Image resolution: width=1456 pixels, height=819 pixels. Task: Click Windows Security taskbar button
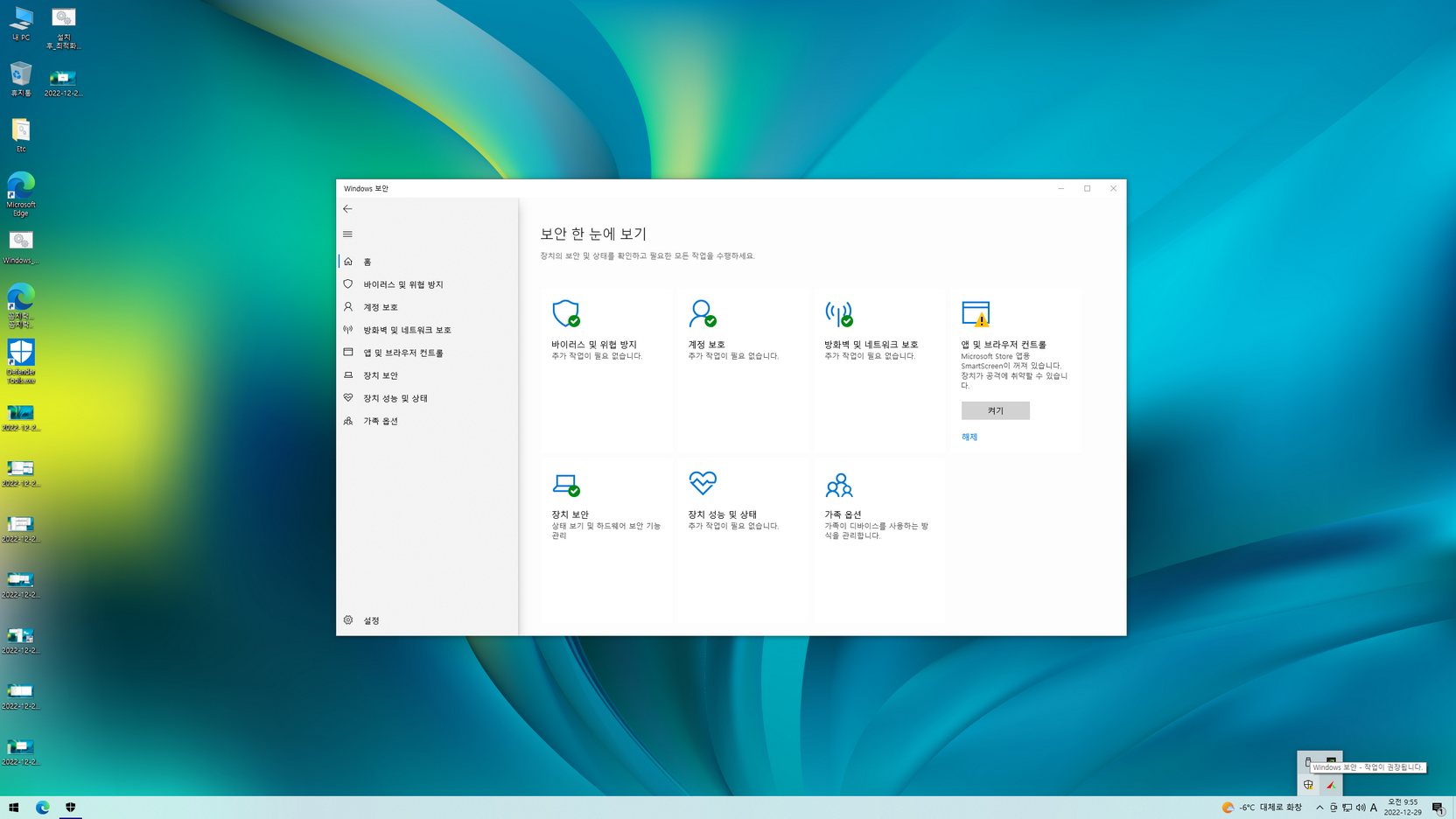coord(71,808)
